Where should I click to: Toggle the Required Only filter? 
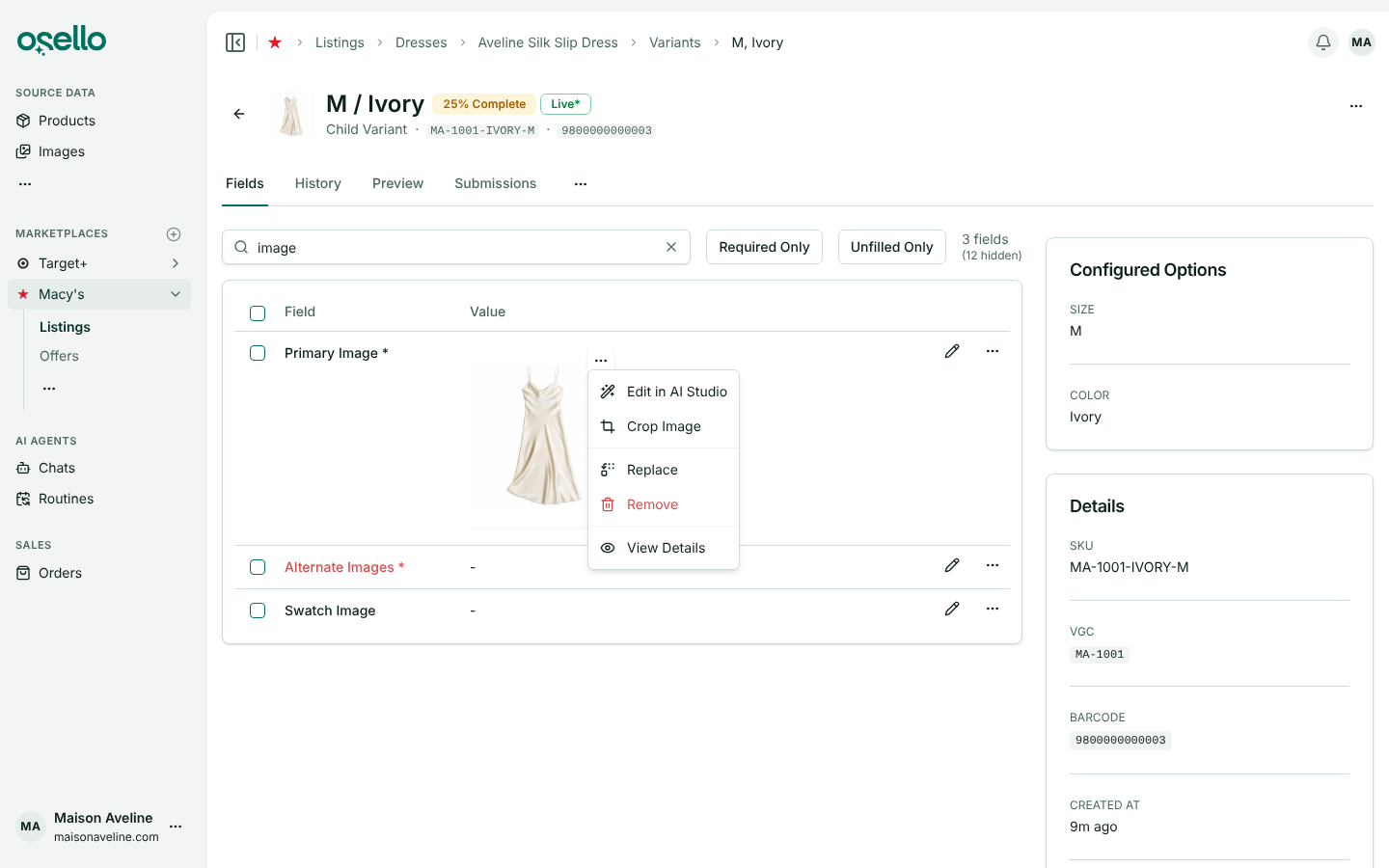tap(764, 247)
